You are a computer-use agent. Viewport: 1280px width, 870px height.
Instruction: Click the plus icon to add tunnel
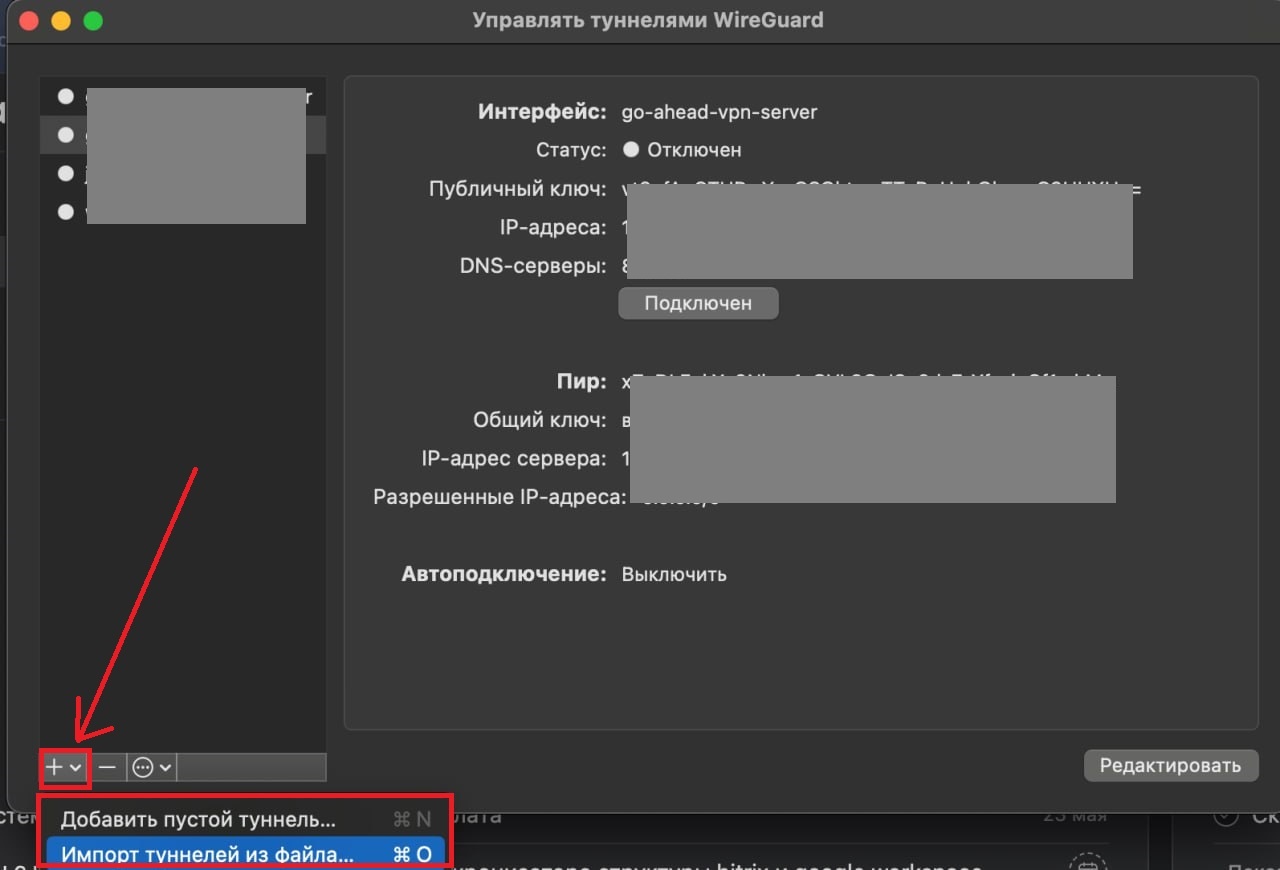[55, 767]
